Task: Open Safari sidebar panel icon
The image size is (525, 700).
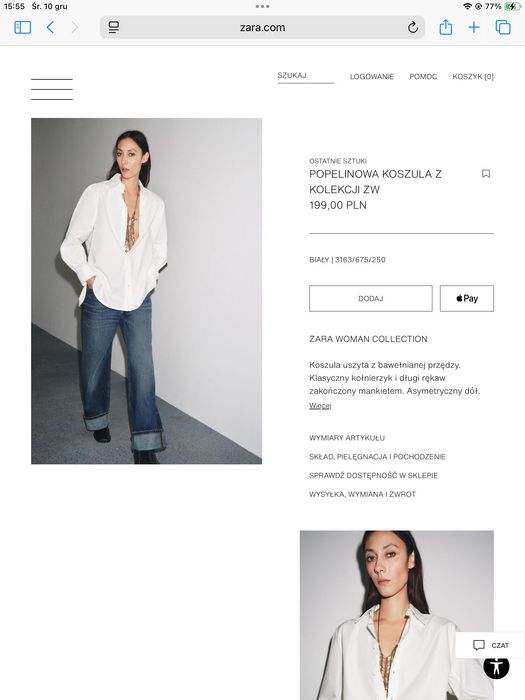Action: [x=22, y=28]
